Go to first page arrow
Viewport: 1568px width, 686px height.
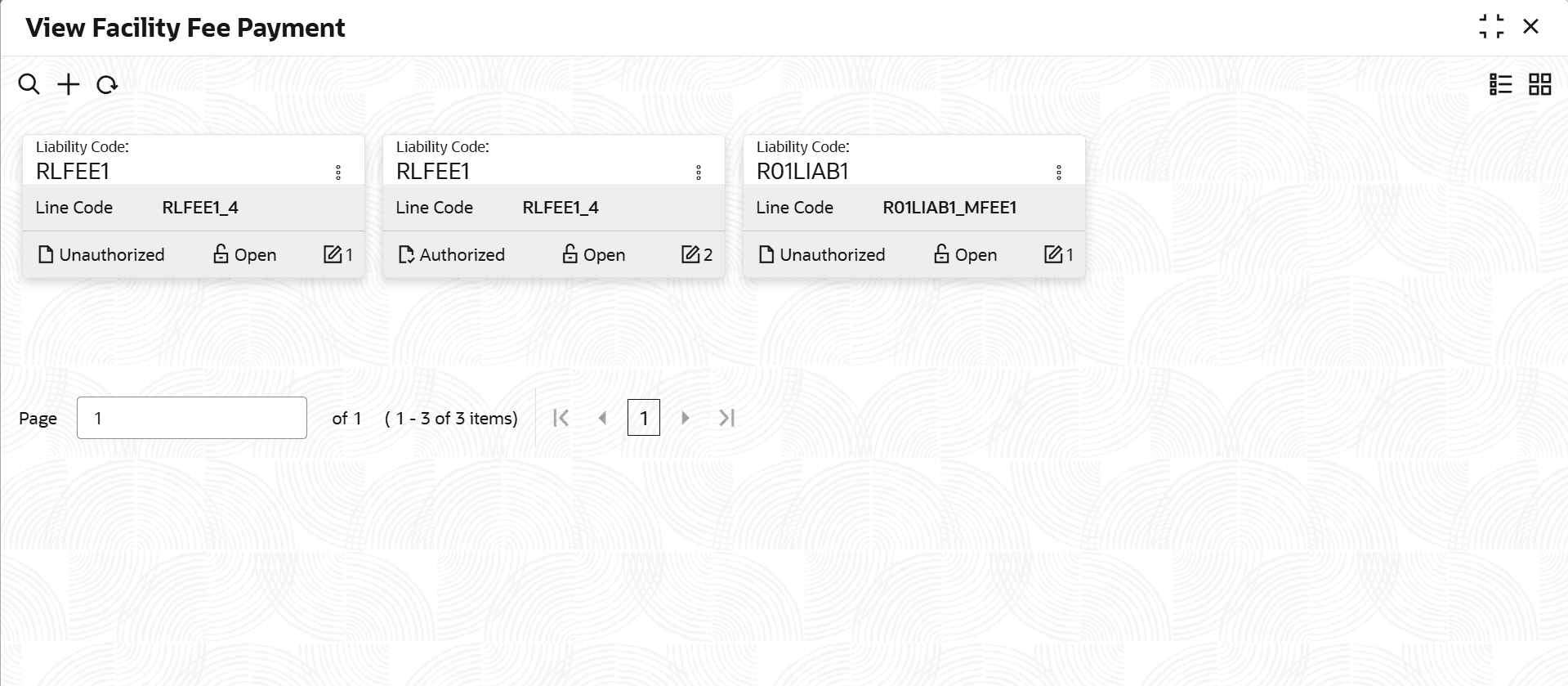[561, 418]
